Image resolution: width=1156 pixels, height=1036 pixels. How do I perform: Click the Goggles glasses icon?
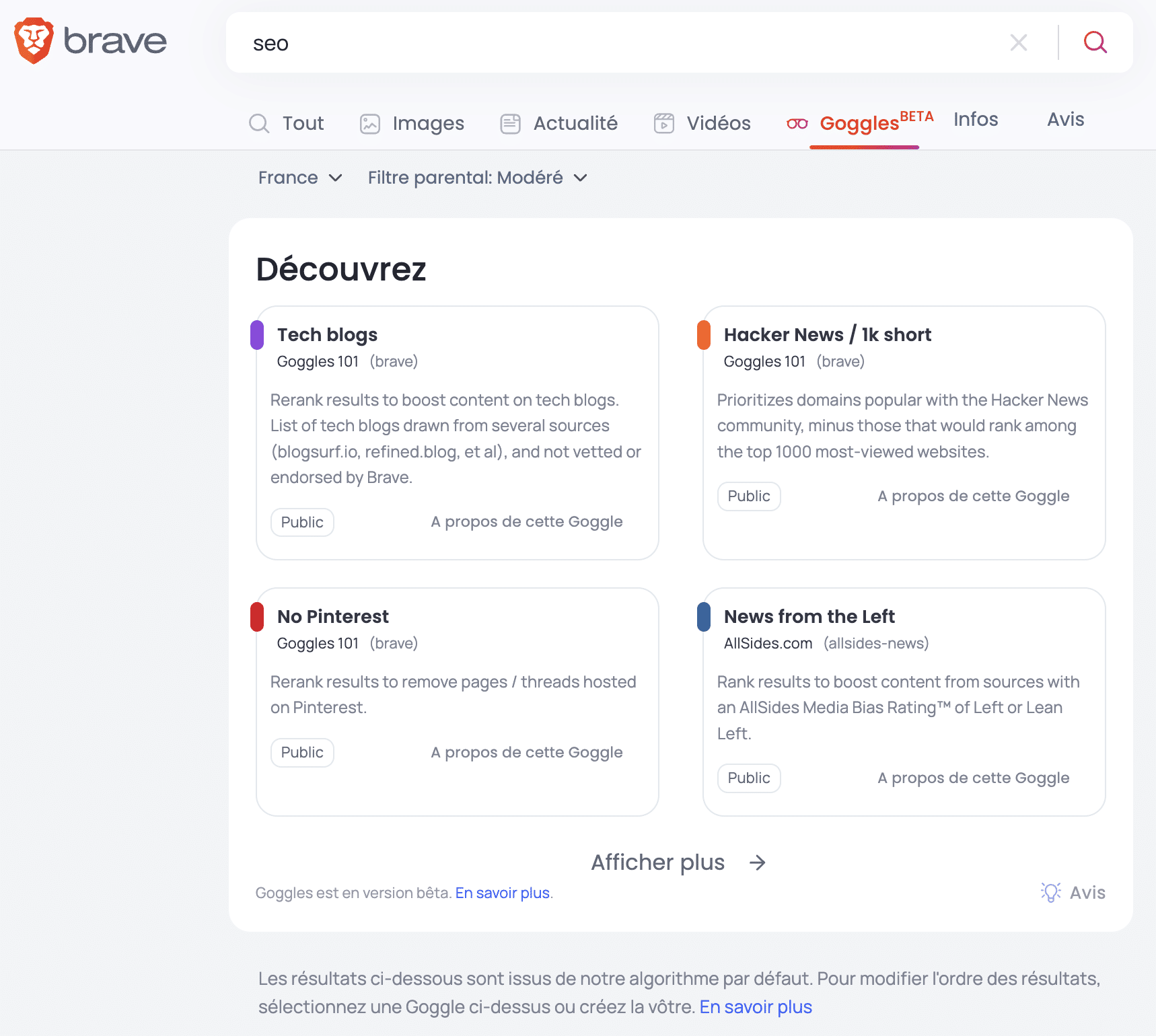click(797, 124)
